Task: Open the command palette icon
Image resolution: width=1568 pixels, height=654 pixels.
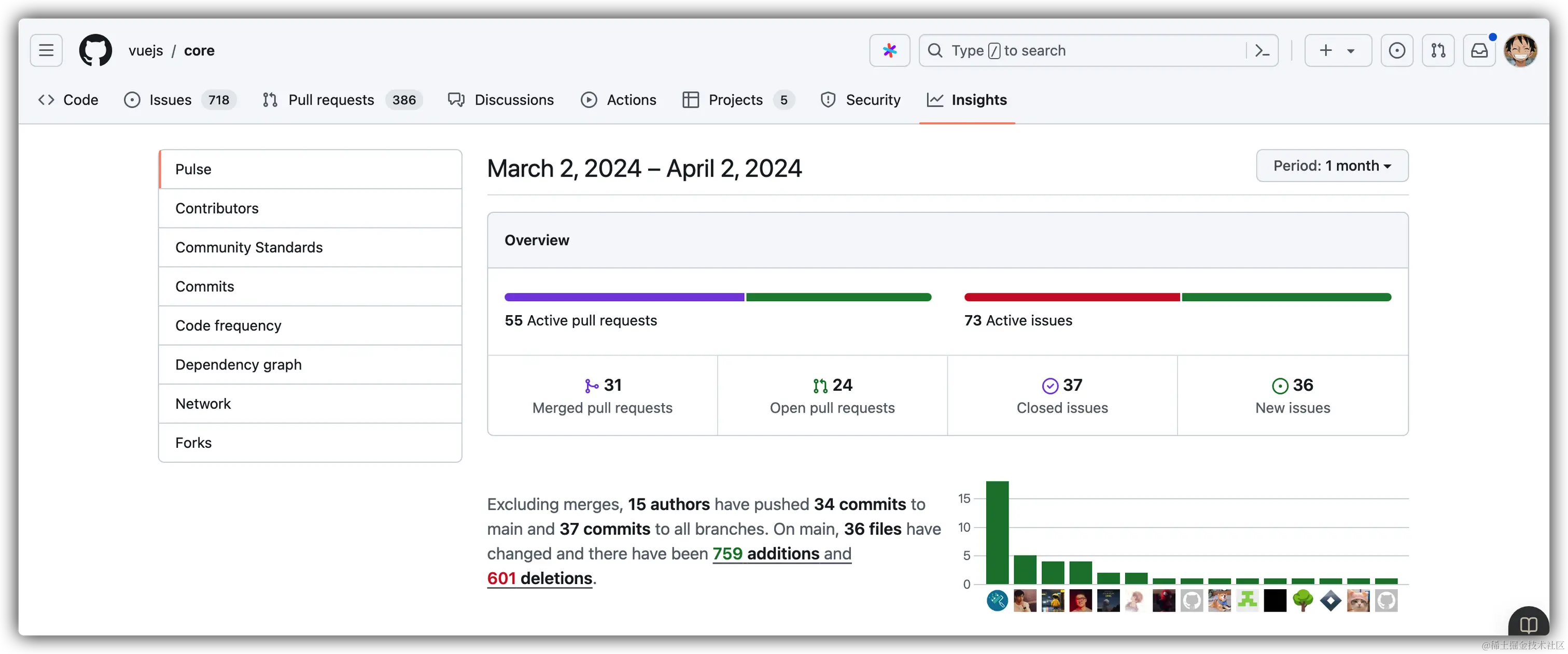Action: point(1262,50)
